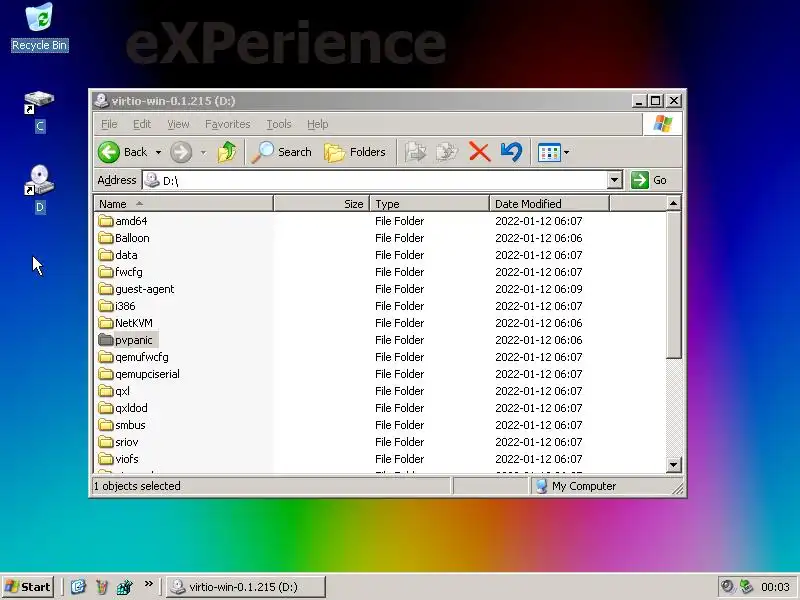Go up one folder level icon
The width and height of the screenshot is (800, 600).
pos(227,152)
